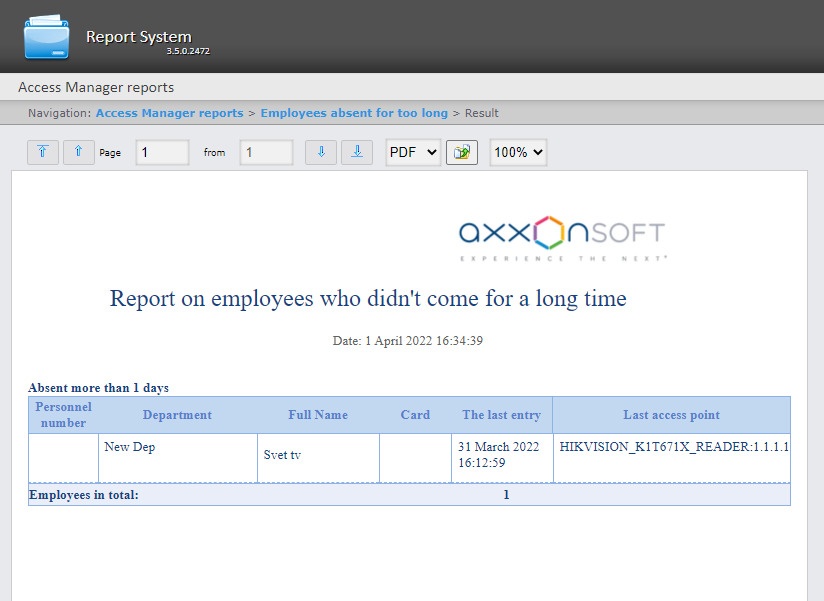The image size is (824, 601).
Task: Go to the first report page
Action: (x=42, y=152)
